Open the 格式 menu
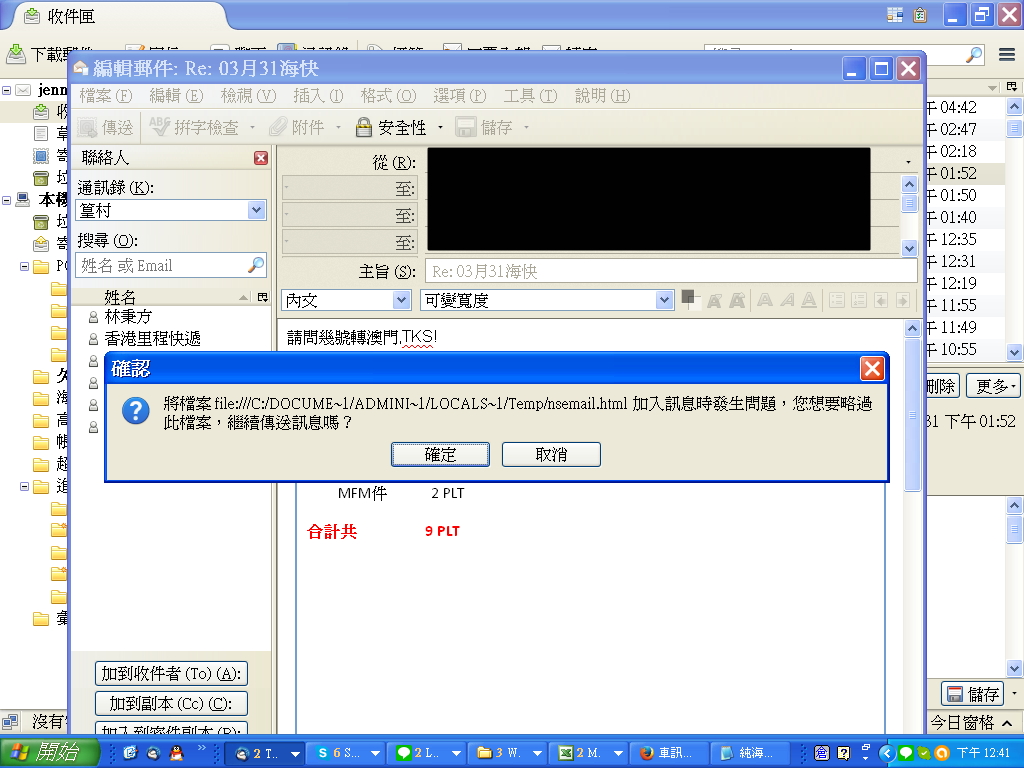This screenshot has height=768, width=1024. point(388,96)
